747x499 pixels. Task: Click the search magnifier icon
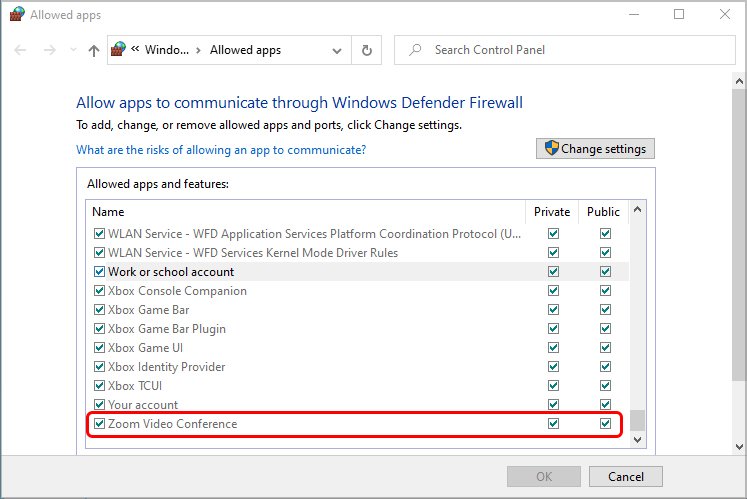[415, 50]
